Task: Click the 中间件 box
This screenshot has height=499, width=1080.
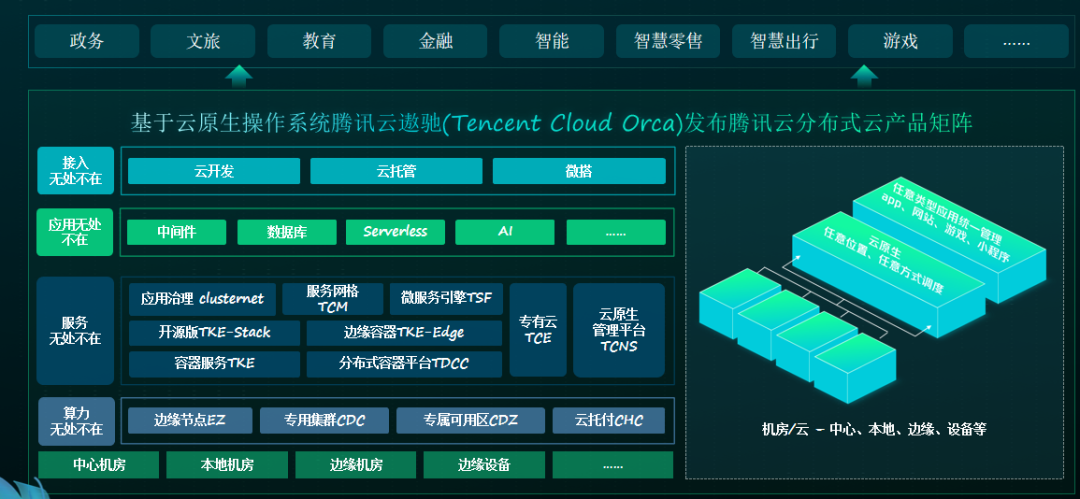Action: (x=176, y=232)
